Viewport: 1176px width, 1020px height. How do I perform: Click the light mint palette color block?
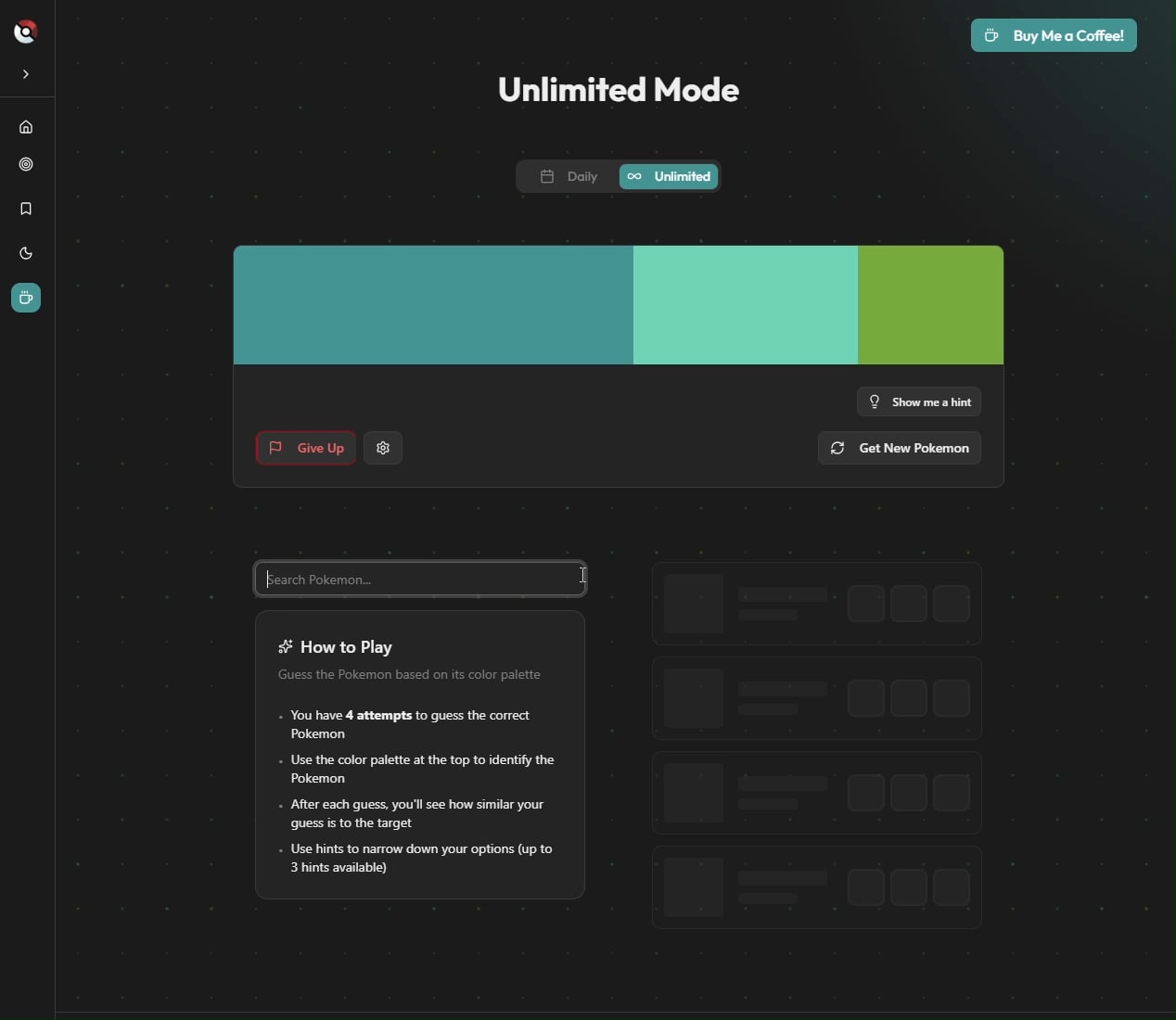(745, 305)
